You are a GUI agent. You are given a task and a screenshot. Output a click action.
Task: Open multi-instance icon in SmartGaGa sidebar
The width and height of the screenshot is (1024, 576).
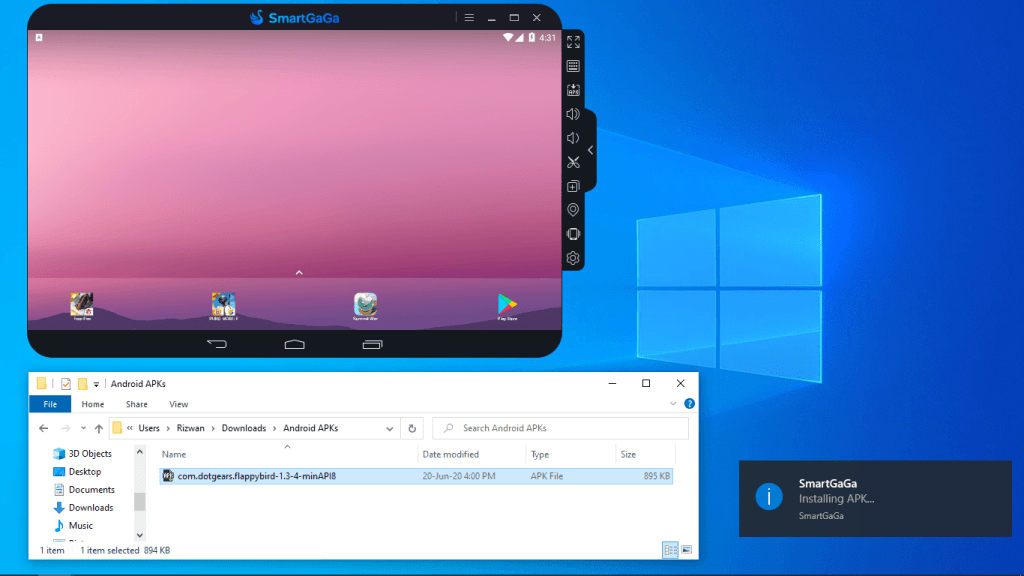pyautogui.click(x=573, y=186)
